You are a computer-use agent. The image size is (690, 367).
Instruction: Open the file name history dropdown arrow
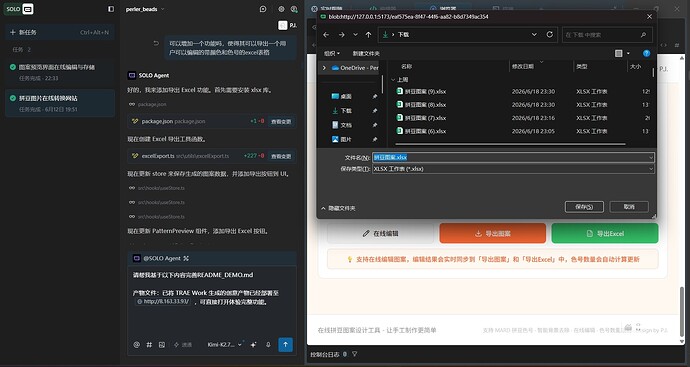coord(651,158)
